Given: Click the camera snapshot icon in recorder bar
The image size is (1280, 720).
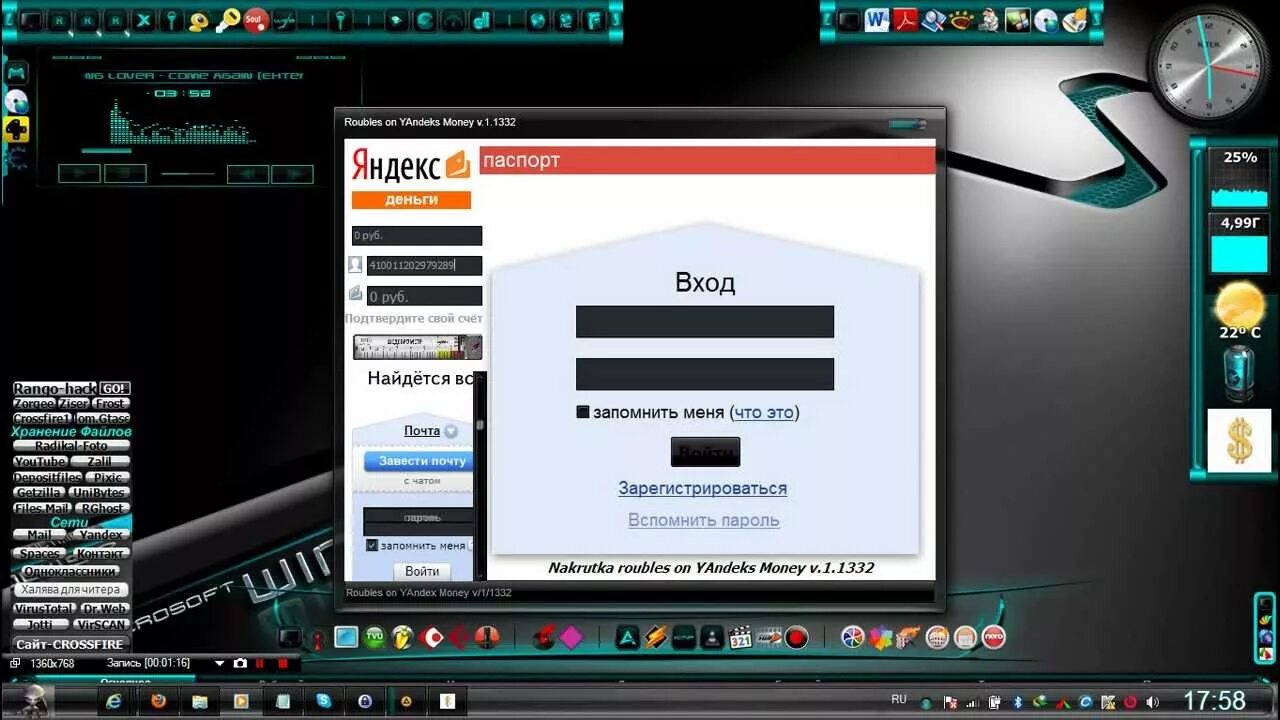Looking at the screenshot, I should click(x=240, y=663).
